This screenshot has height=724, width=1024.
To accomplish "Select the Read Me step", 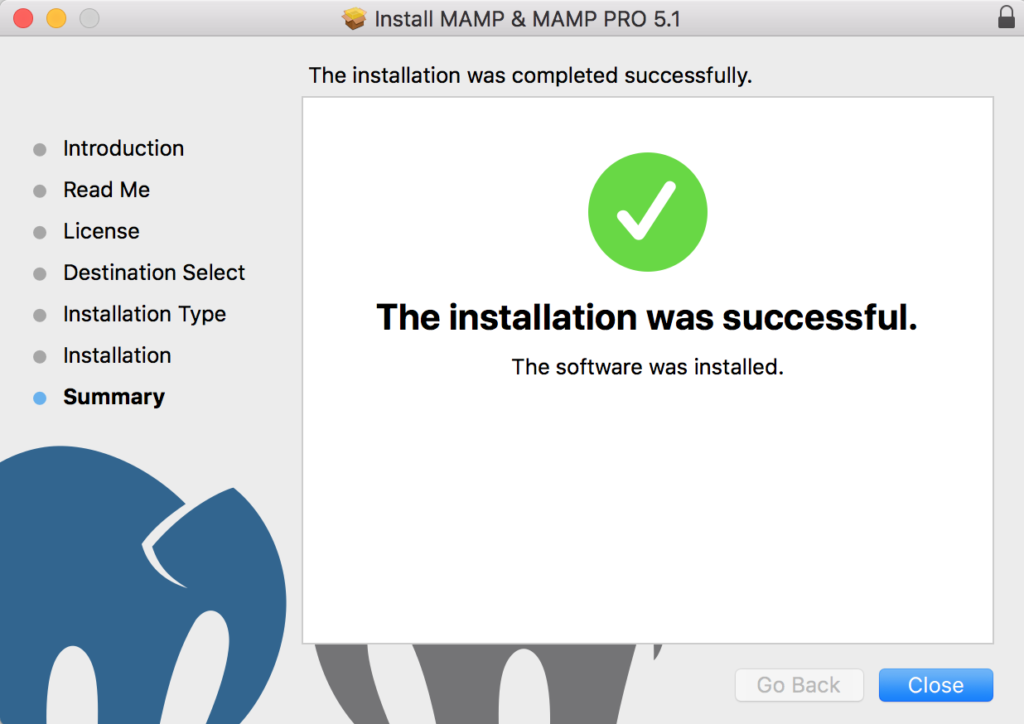I will (x=106, y=190).
